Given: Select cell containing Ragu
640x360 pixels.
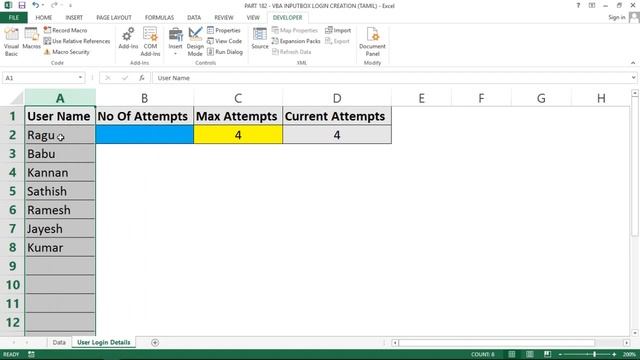Looking at the screenshot, I should tap(60, 135).
